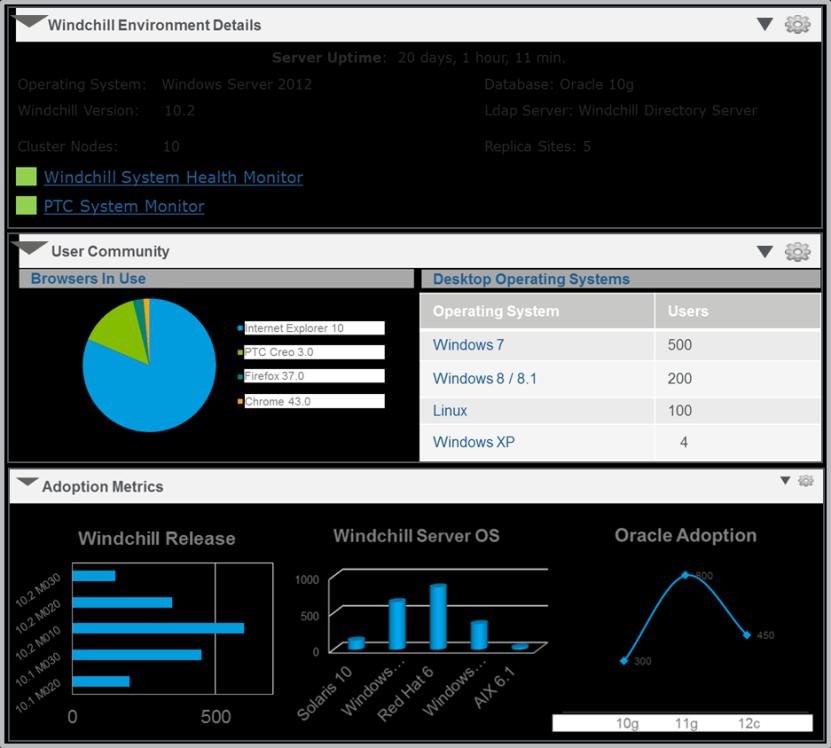831x748 pixels.
Task: Click the "Ldap Server: Windchill Directory Server" text
Action: [x=621, y=110]
